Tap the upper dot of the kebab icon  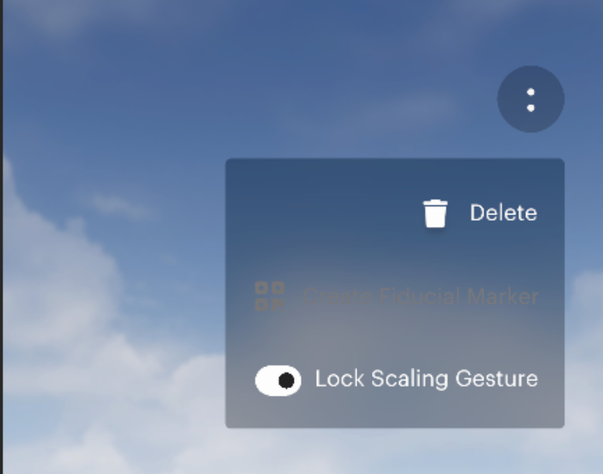coord(531,92)
